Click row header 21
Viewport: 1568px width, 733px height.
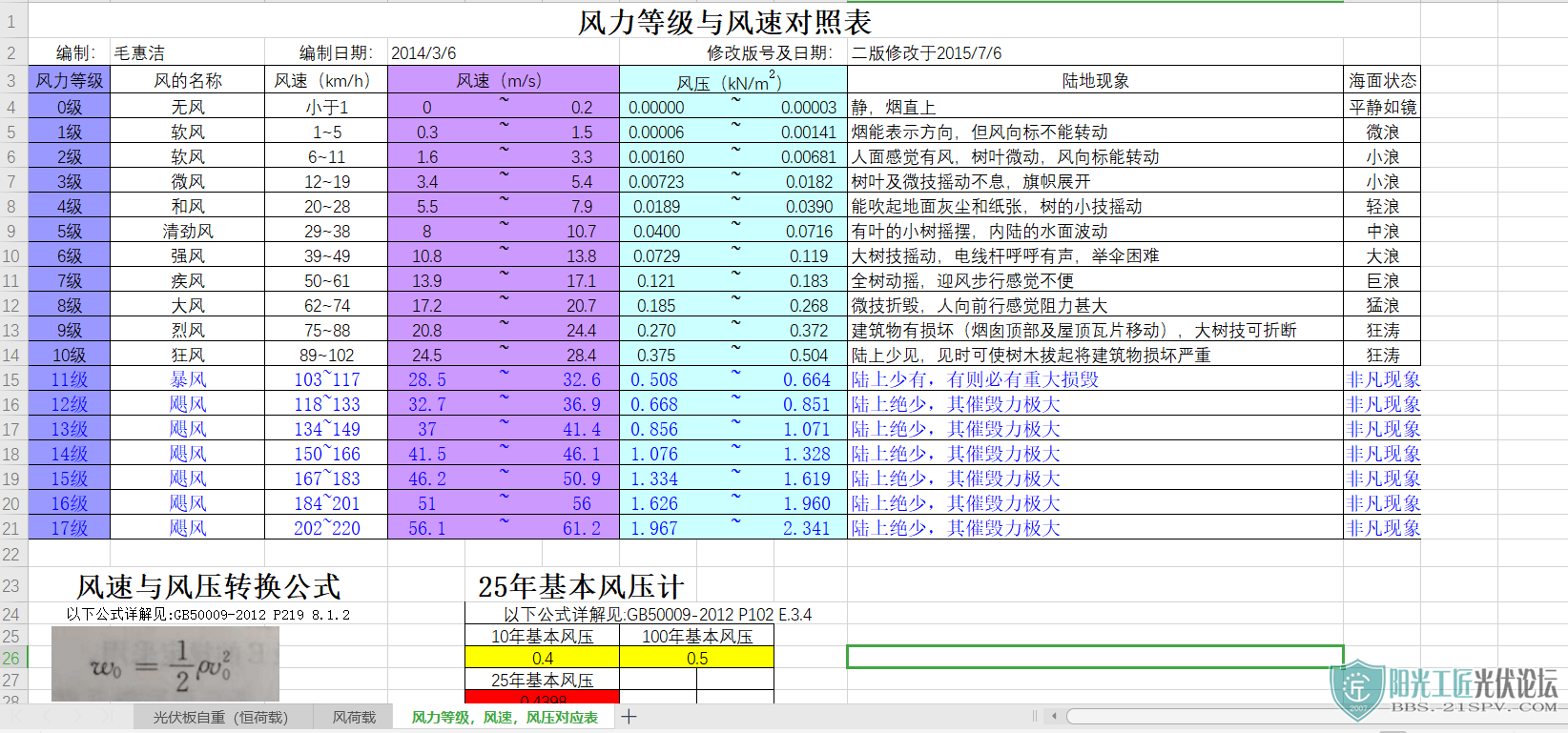pyautogui.click(x=13, y=528)
